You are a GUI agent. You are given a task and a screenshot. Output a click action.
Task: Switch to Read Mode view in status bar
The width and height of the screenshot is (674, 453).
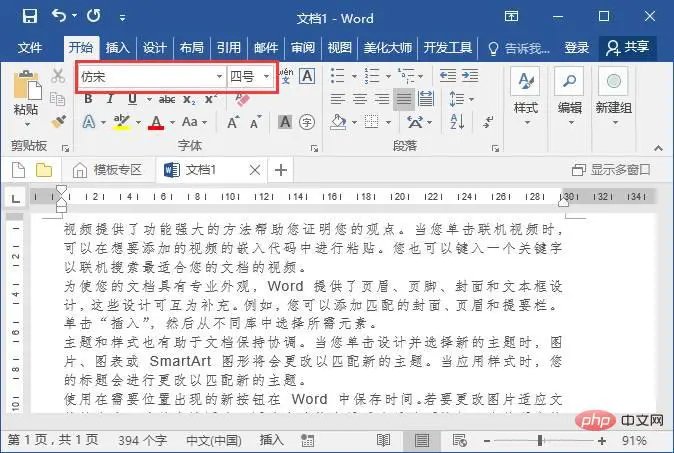[x=383, y=440]
